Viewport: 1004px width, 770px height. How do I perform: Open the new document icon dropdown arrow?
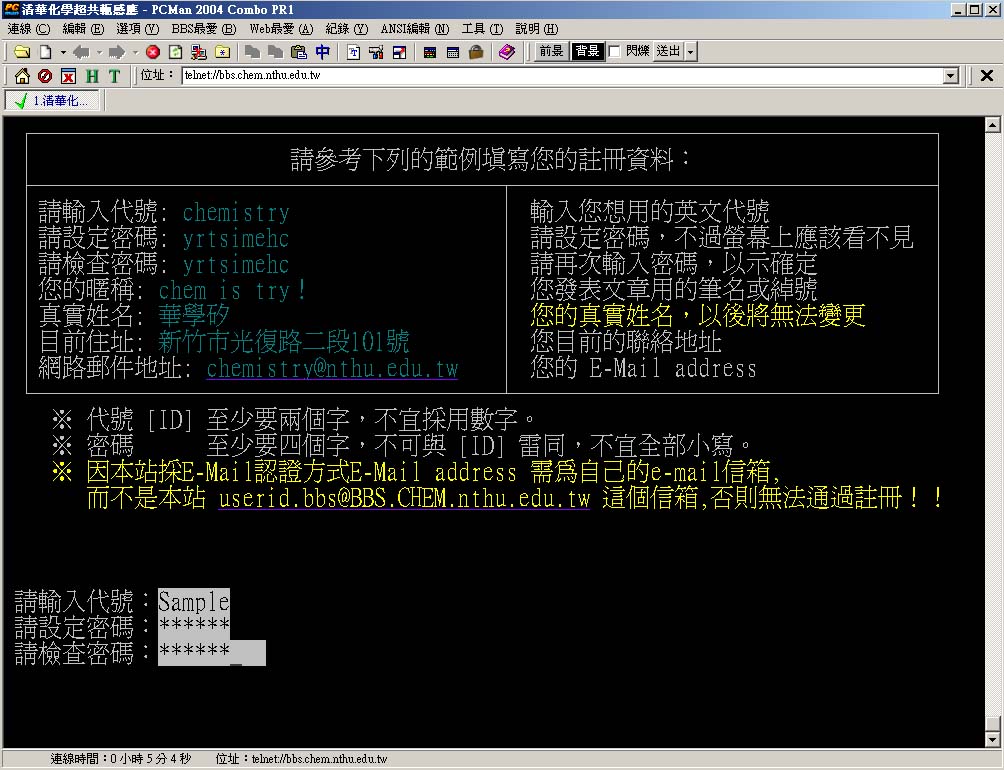[x=62, y=52]
